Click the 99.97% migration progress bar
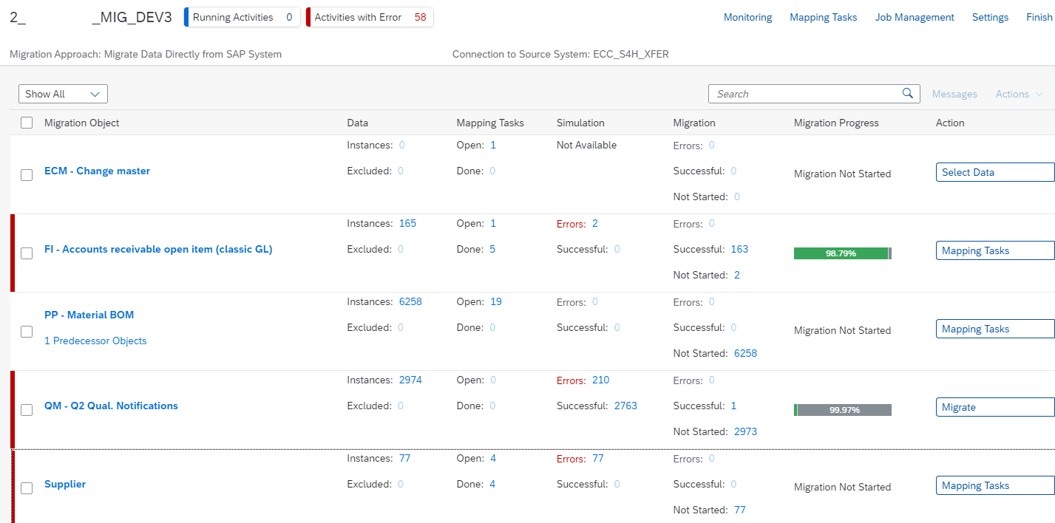 click(x=842, y=410)
